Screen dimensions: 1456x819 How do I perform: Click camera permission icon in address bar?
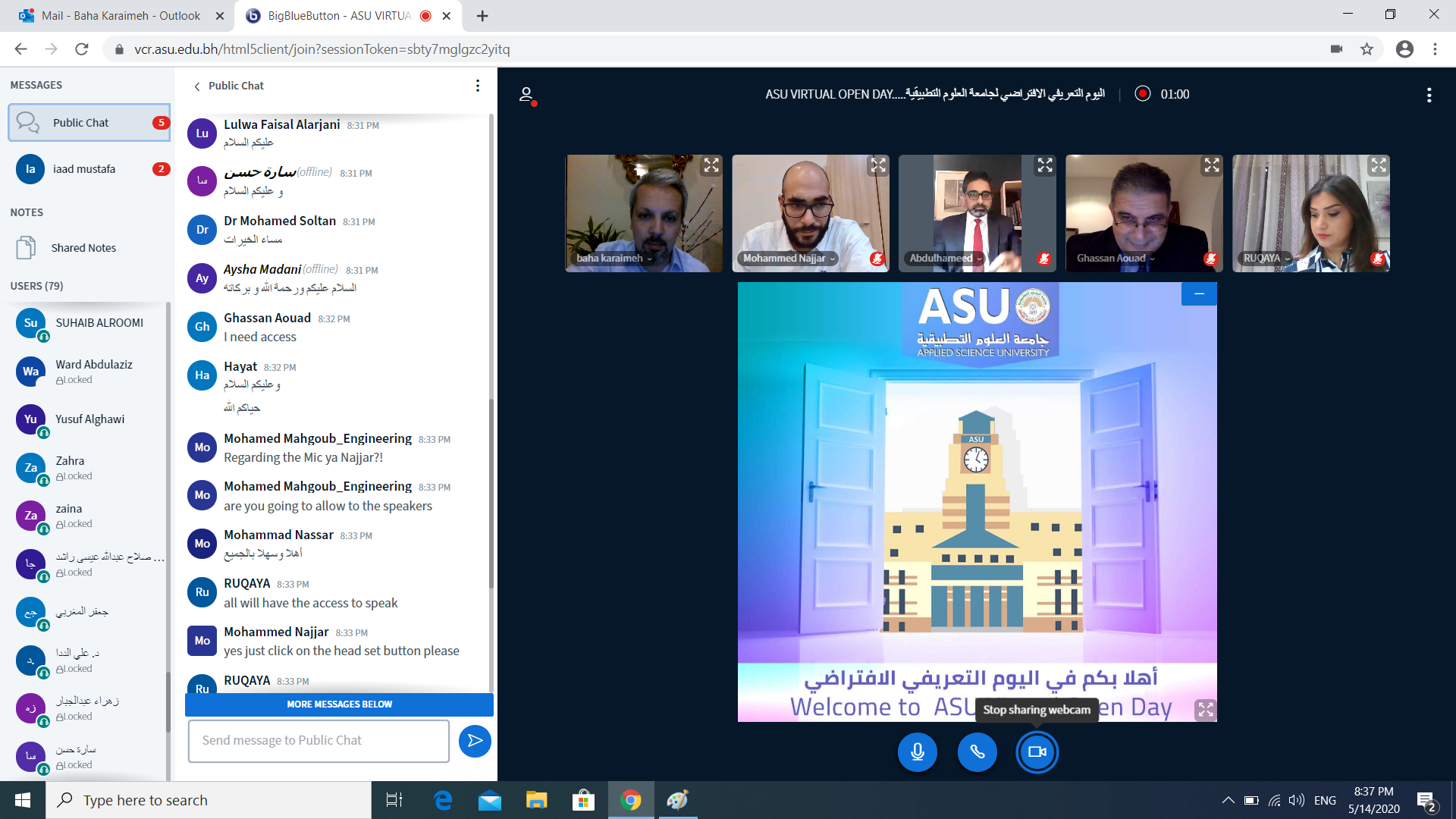tap(1336, 49)
